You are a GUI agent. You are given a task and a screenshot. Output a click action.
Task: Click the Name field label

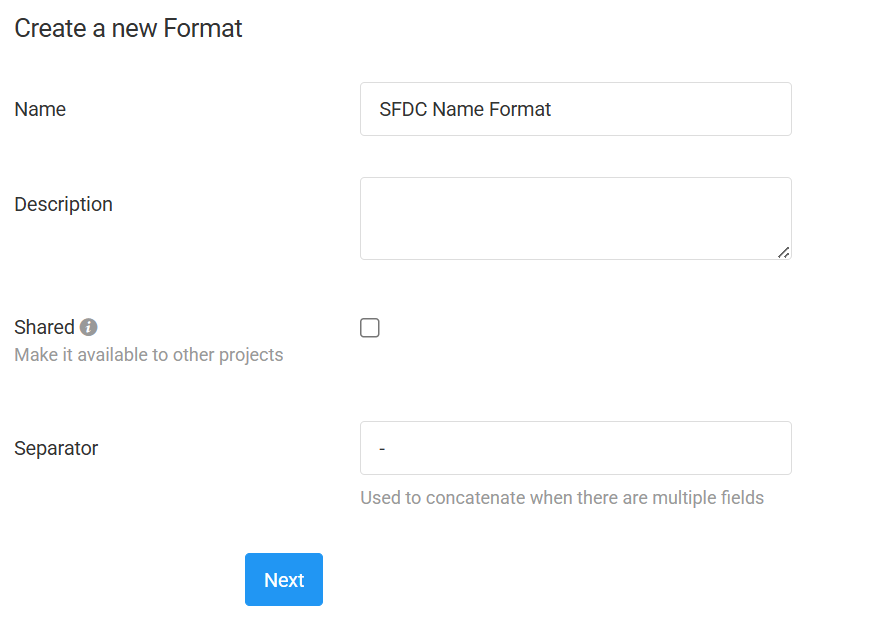40,109
